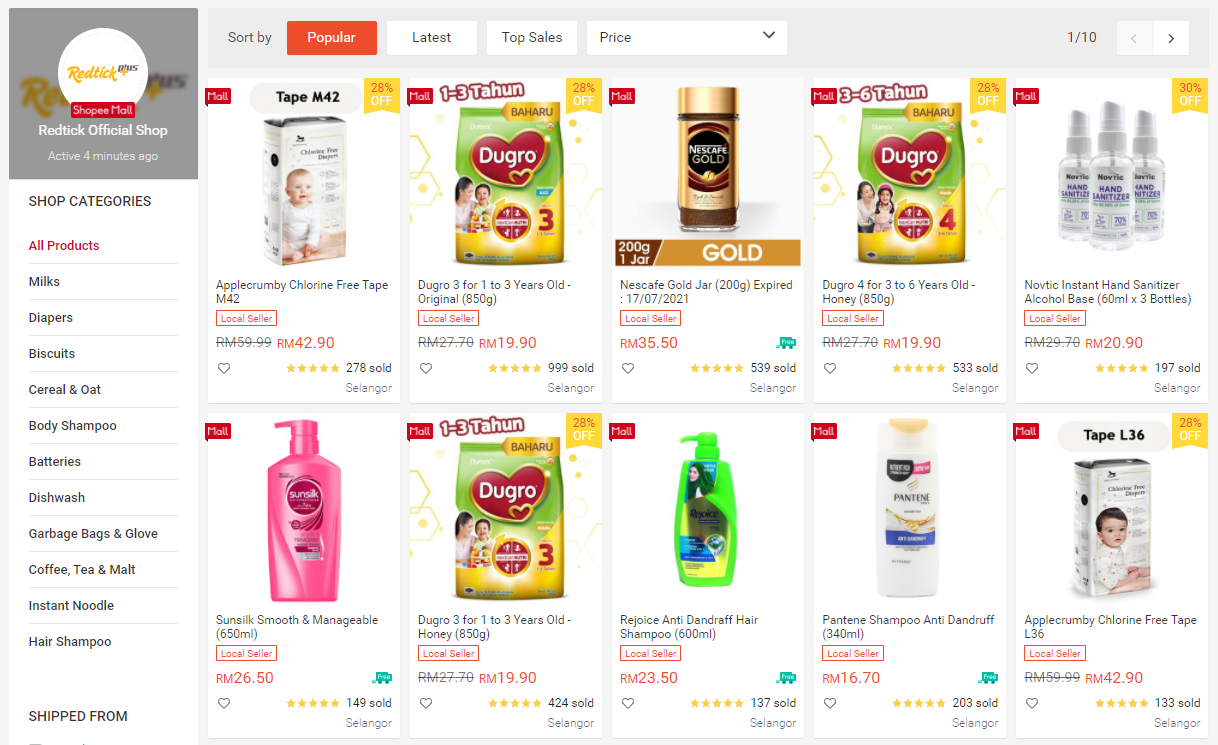Image resolution: width=1218 pixels, height=745 pixels.
Task: Sort products by Latest
Action: click(x=432, y=38)
